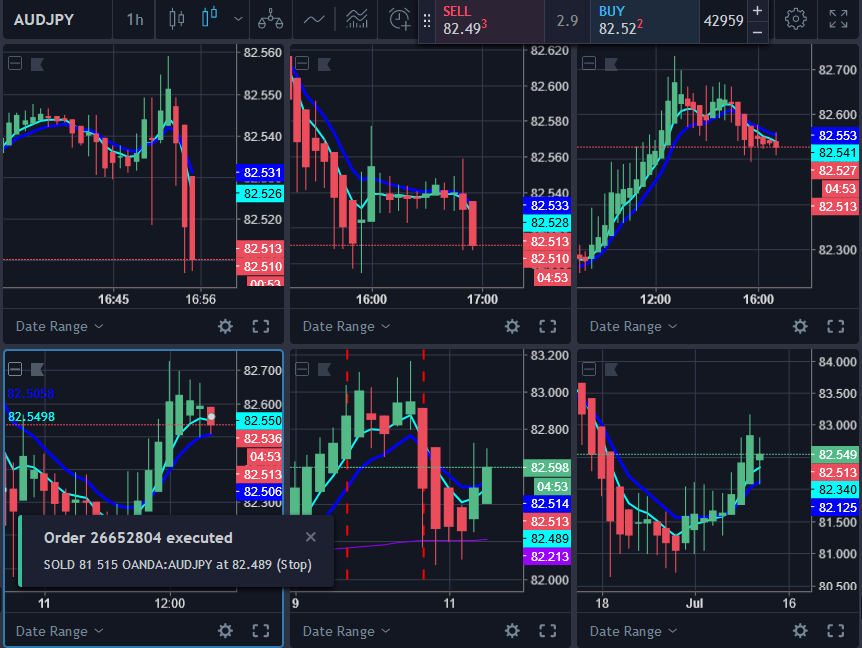862x648 pixels.
Task: Expand the chart style dropdown arrow
Action: [x=237, y=19]
